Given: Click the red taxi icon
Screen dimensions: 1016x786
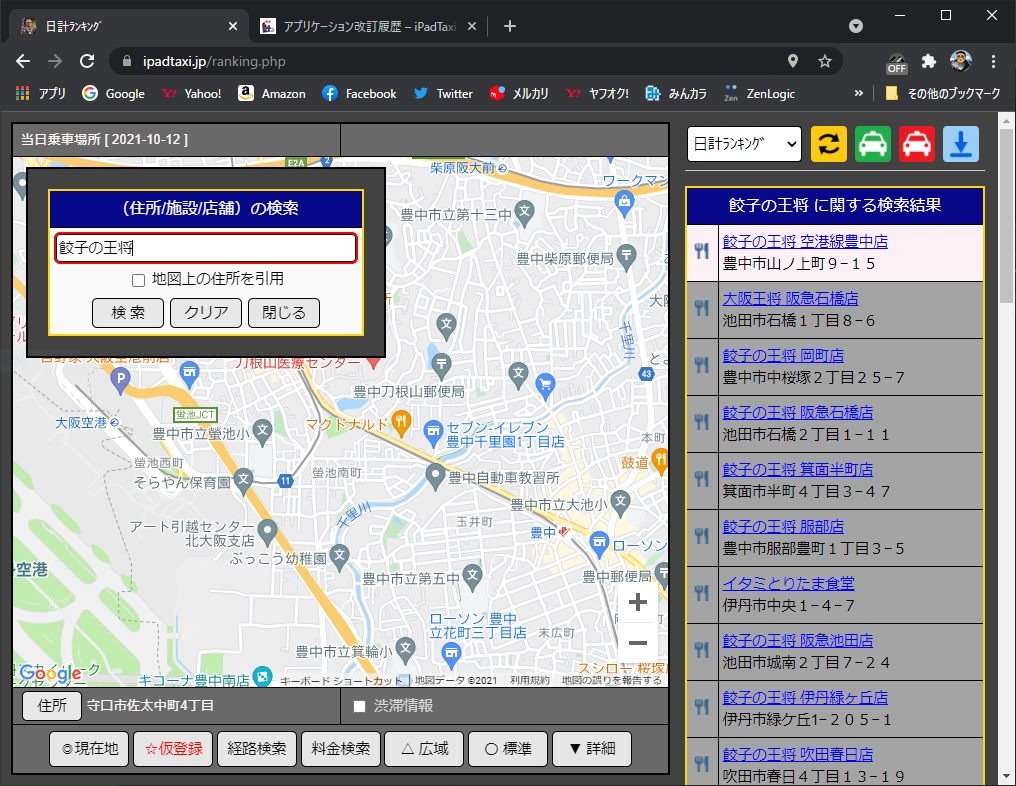Looking at the screenshot, I should pos(917,144).
